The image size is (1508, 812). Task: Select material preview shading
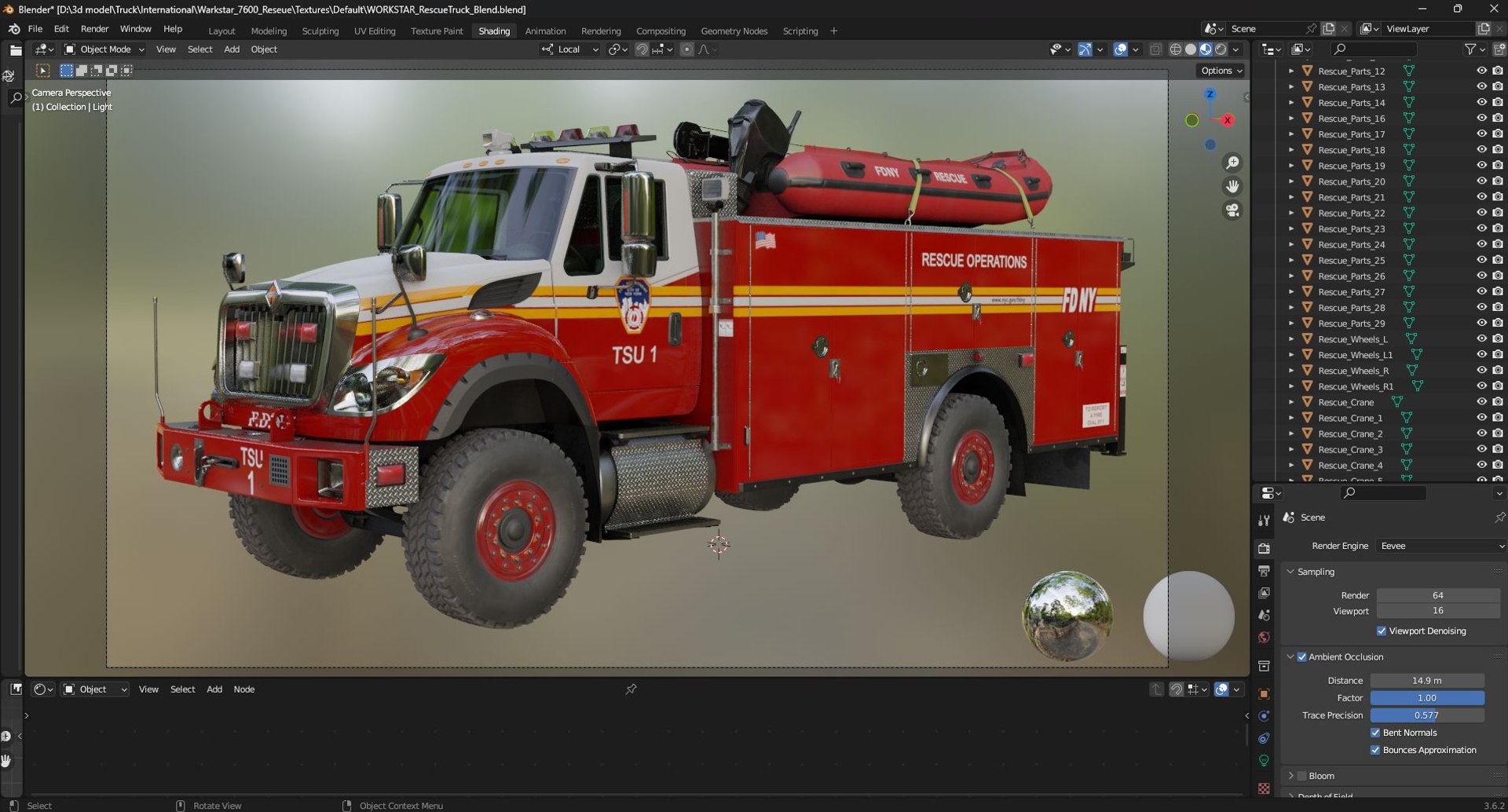pyautogui.click(x=1206, y=49)
